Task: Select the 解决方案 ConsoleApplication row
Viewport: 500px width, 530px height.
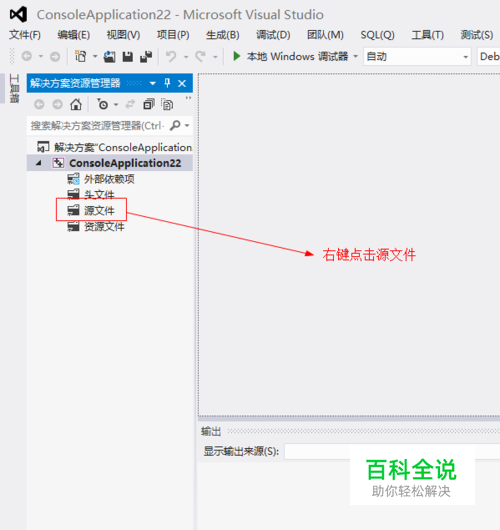Action: (110, 147)
